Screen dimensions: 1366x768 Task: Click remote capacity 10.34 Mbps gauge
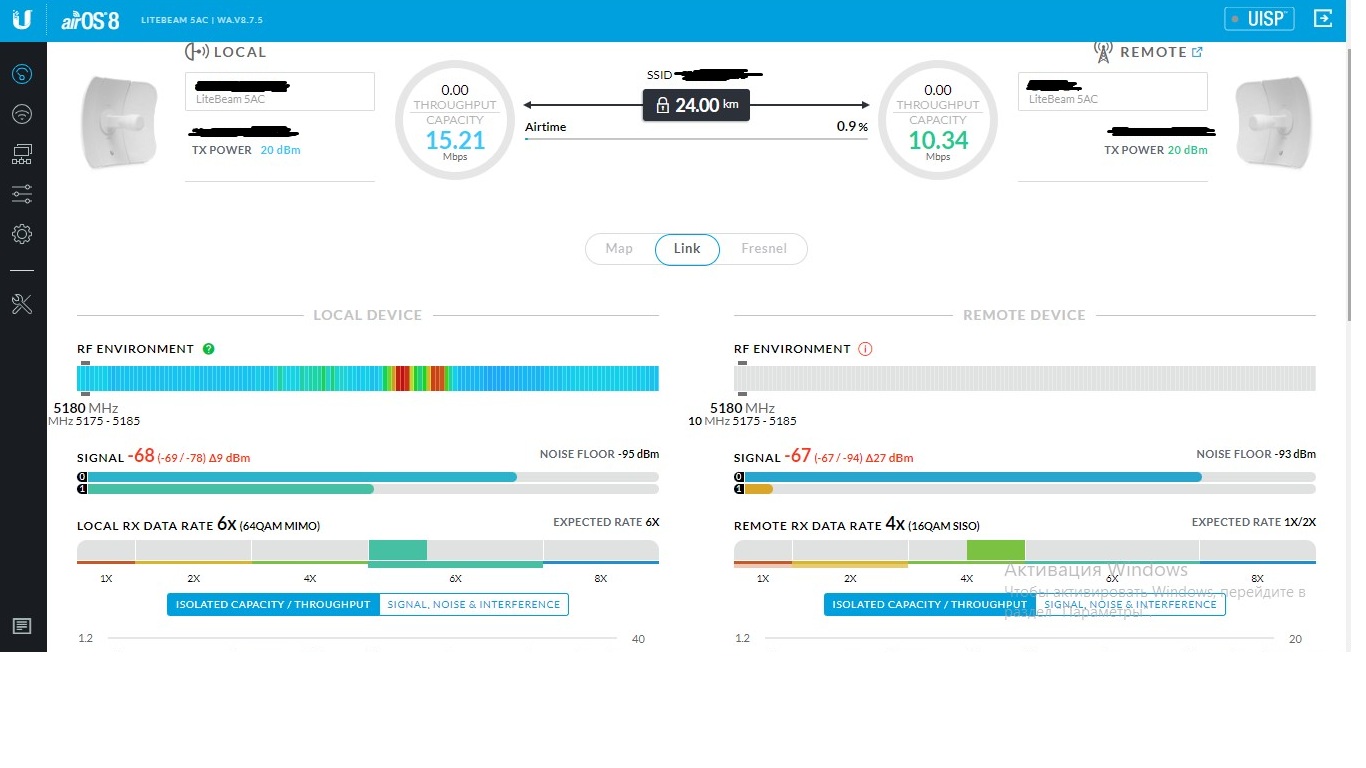point(938,120)
